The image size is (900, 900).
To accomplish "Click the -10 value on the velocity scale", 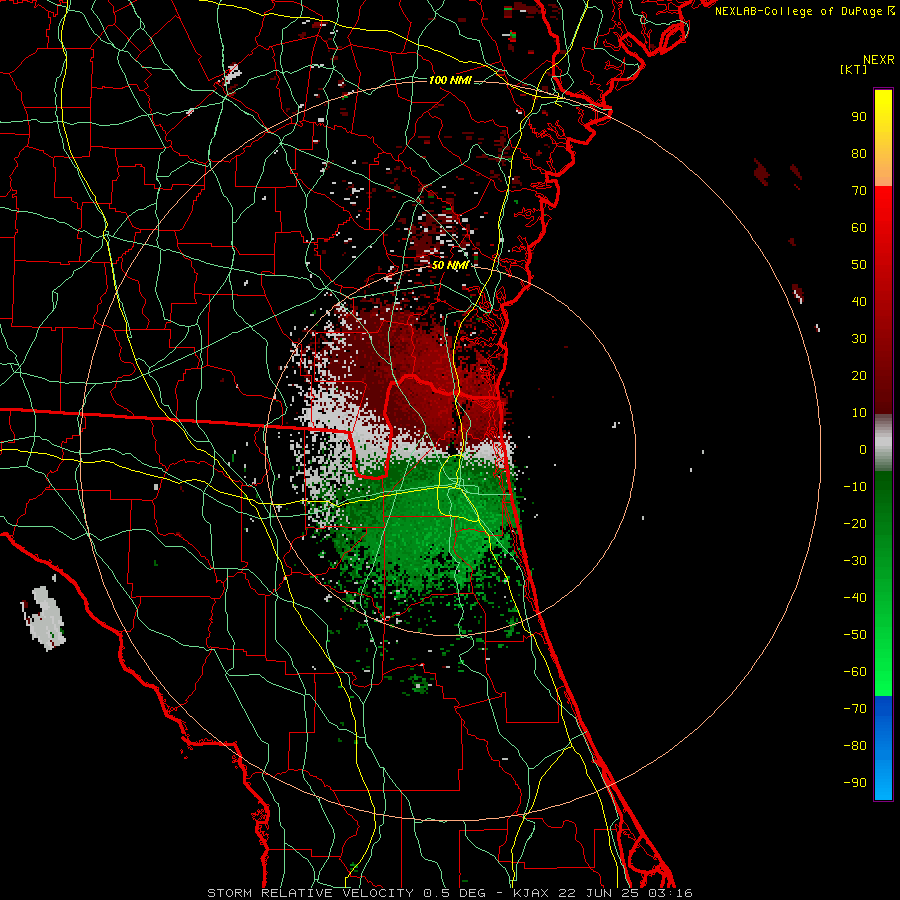I will 855,487.
